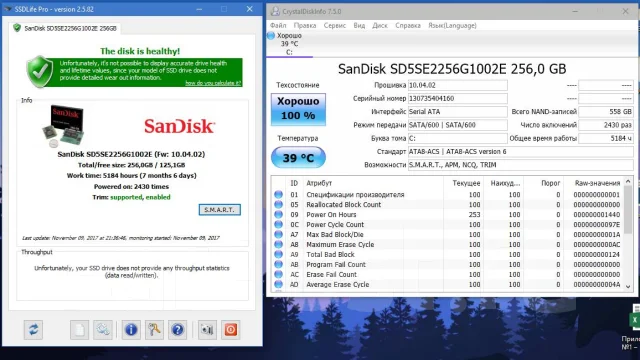Click the 5184 ч total work time value
The width and height of the screenshot is (640, 360).
point(606,138)
